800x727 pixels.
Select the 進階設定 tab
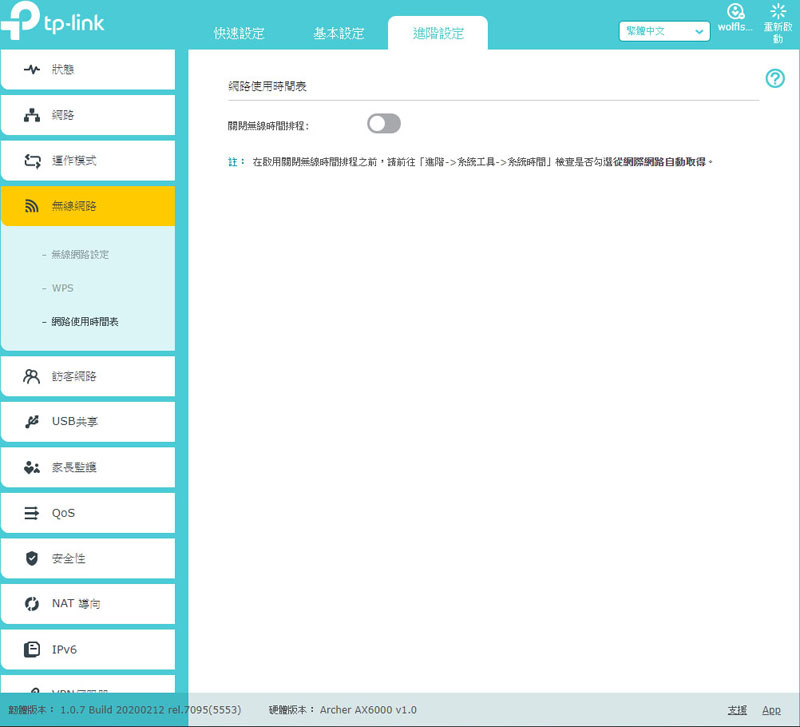438,33
